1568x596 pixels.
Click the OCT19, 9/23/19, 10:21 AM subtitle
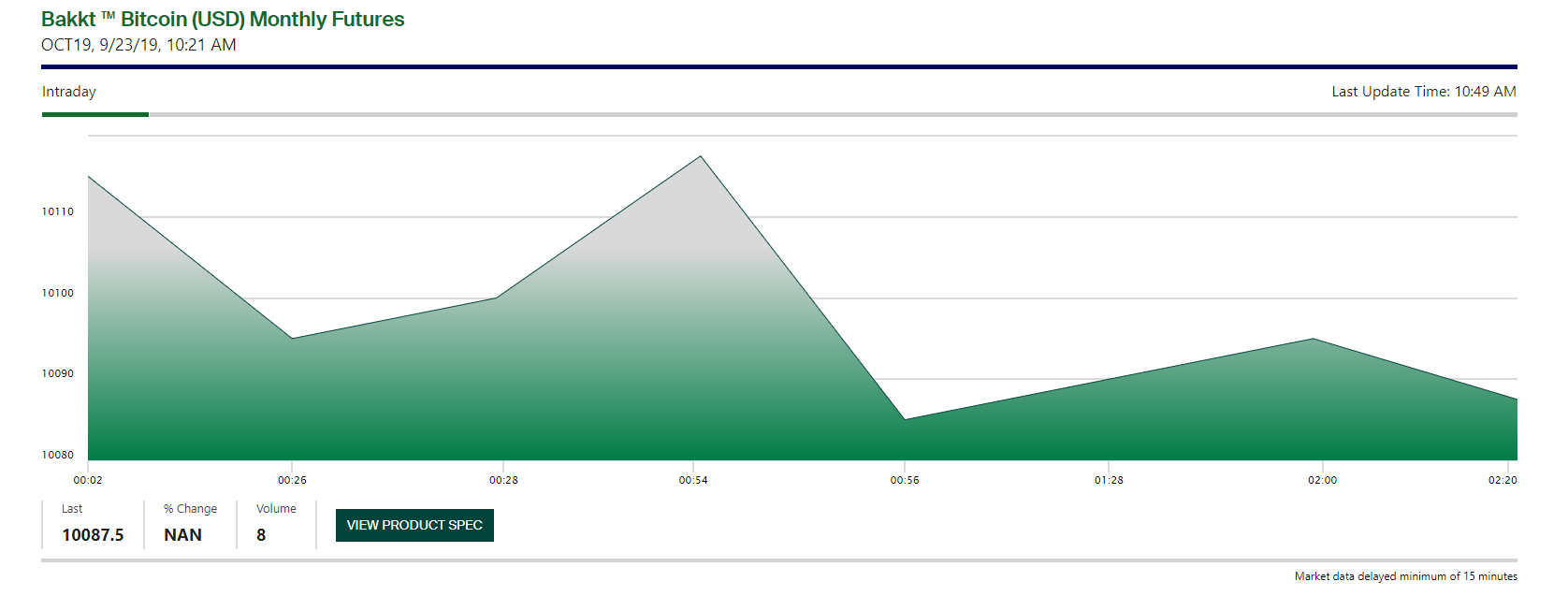[138, 45]
